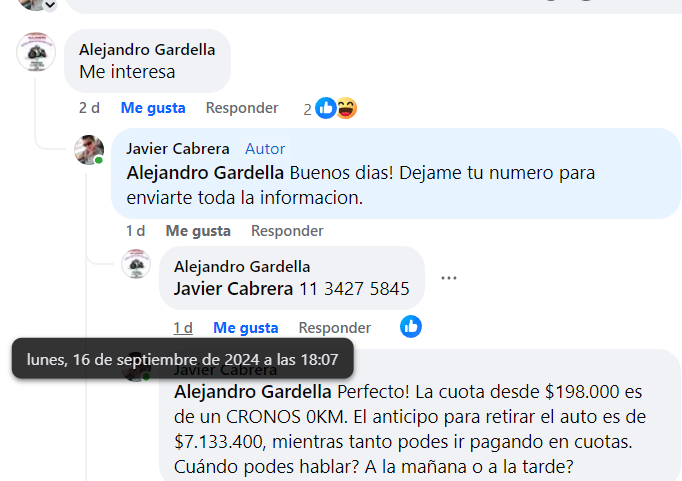The image size is (682, 481).
Task: Toggle Me gusta on Javier's 'Buenos dias' reply
Action: tap(198, 231)
